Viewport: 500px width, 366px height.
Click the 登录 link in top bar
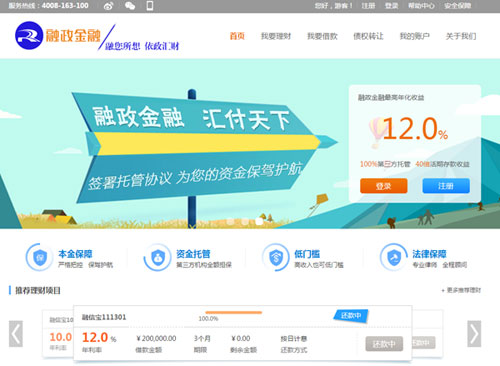(x=392, y=6)
